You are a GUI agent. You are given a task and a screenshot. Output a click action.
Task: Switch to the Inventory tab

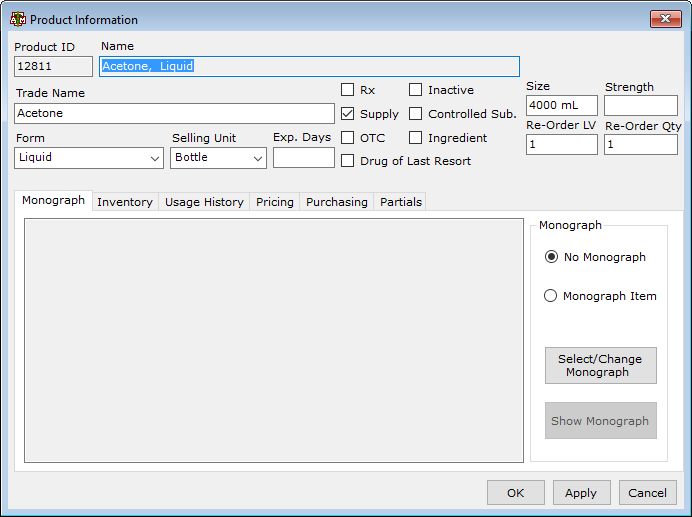[x=125, y=202]
